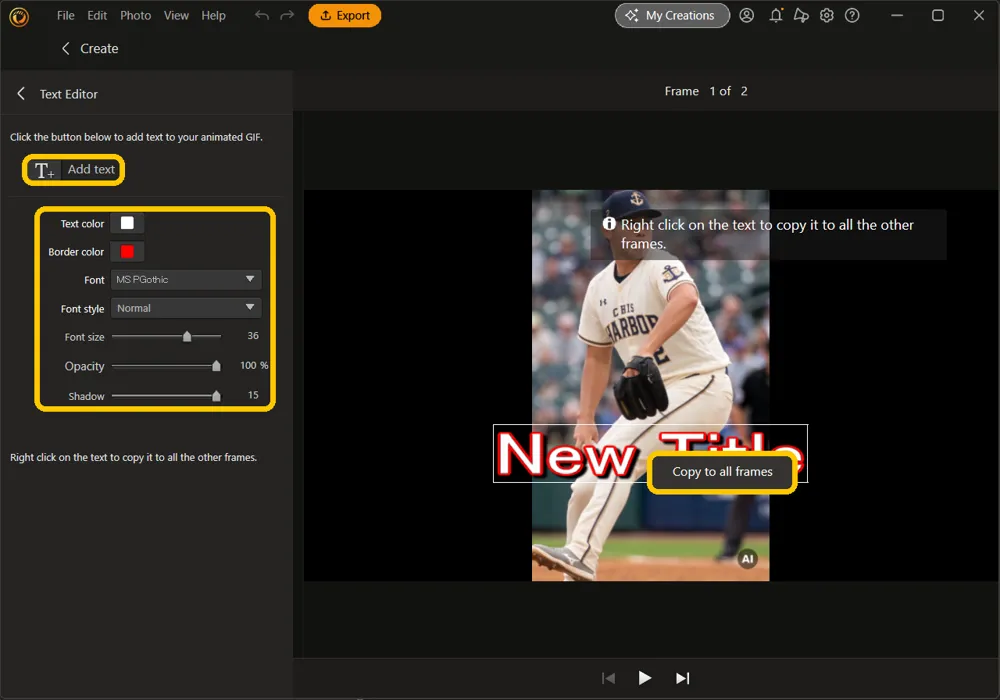Click the Opacity slider handle
The width and height of the screenshot is (1000, 700).
tap(216, 366)
